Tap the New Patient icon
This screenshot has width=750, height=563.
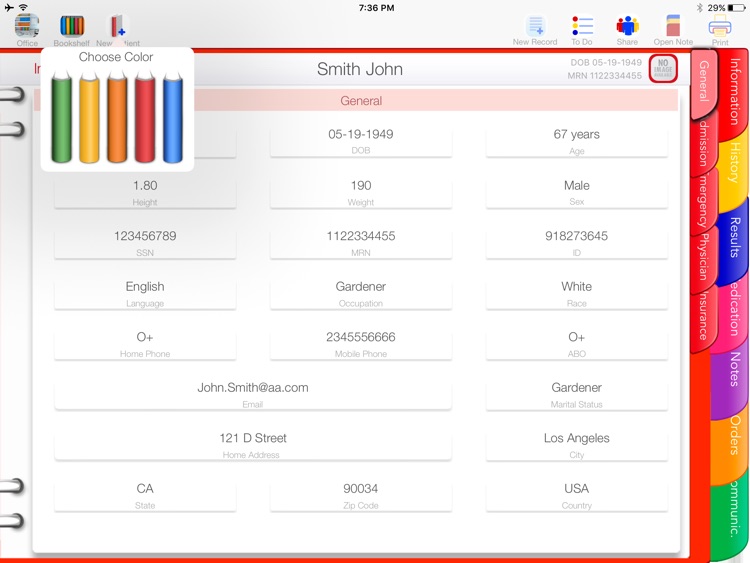(x=118, y=26)
